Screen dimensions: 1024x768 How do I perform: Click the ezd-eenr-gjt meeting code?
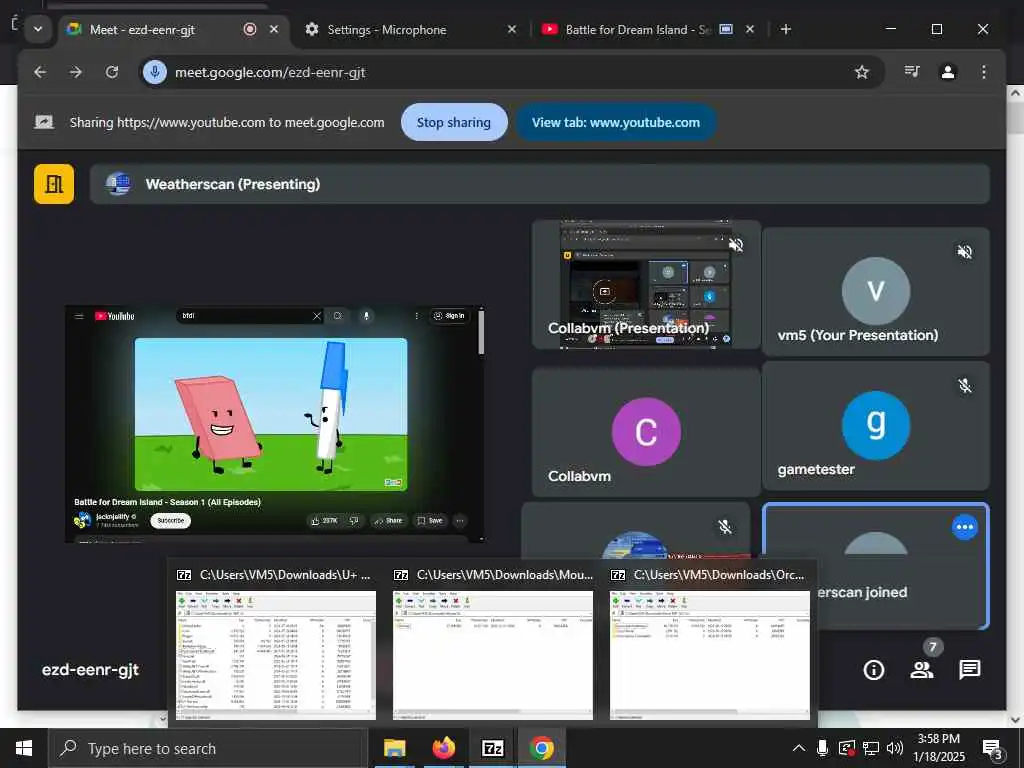pyautogui.click(x=90, y=670)
